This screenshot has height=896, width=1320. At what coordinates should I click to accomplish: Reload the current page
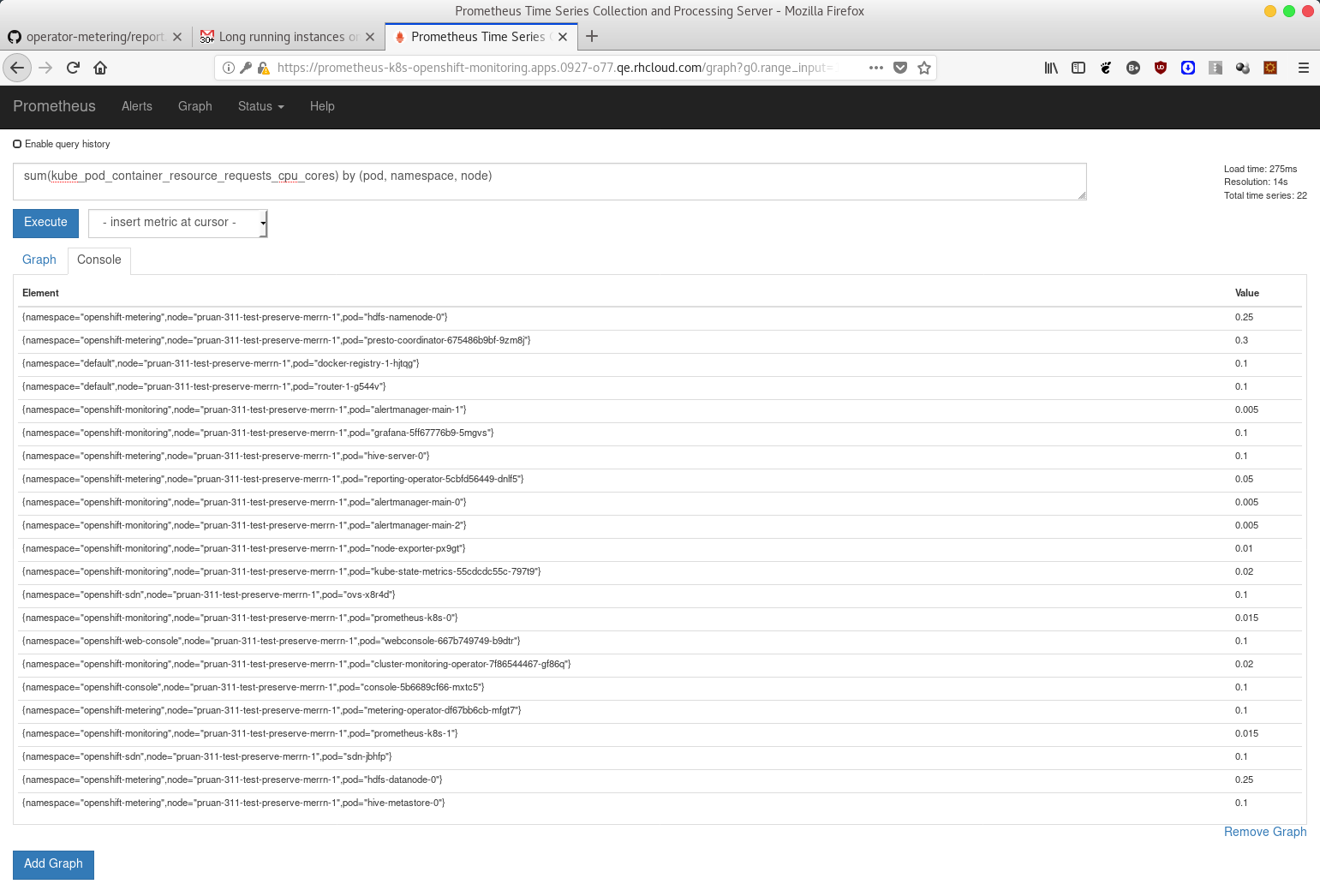[73, 68]
